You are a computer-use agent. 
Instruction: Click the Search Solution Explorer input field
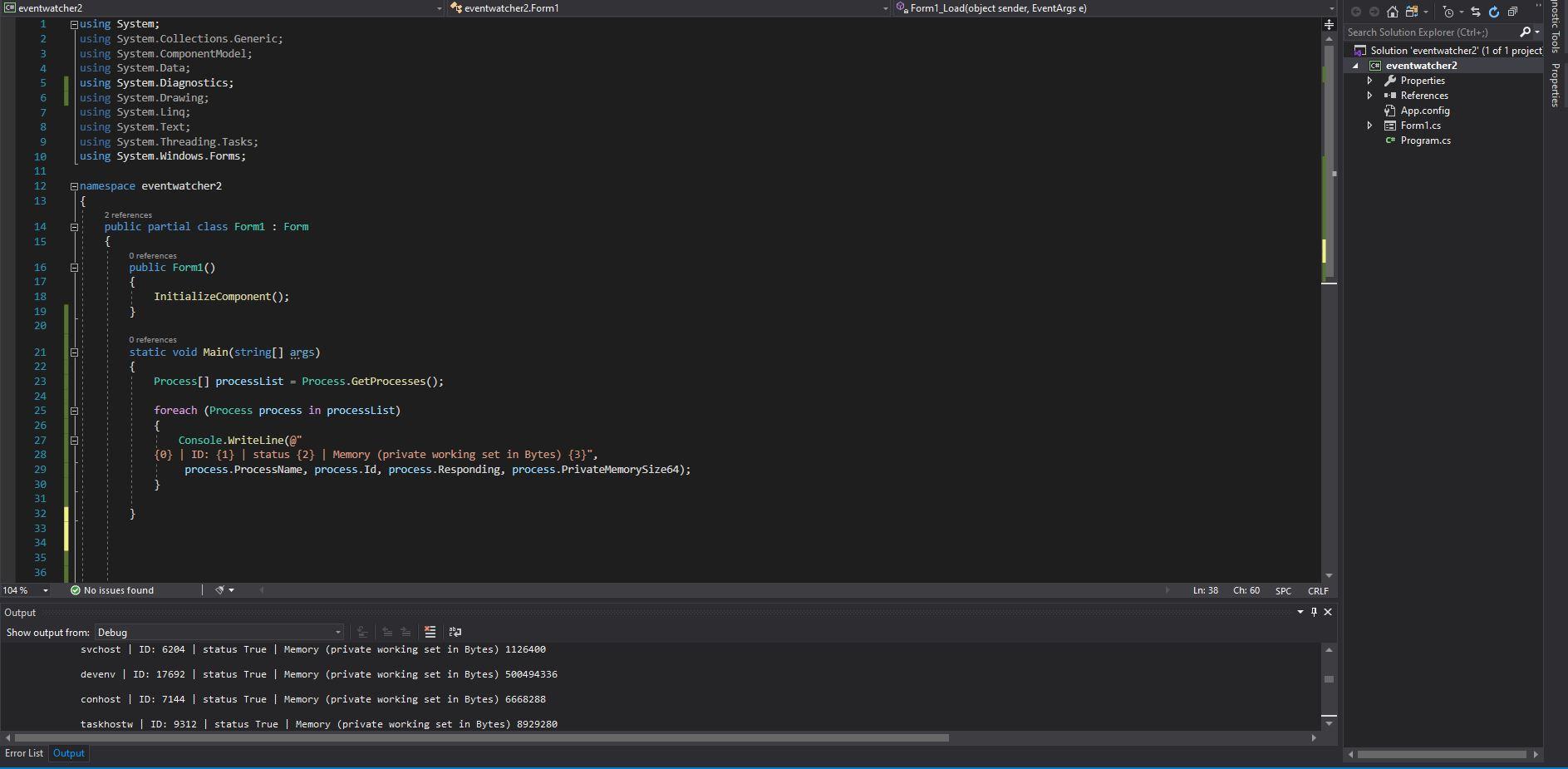point(1429,32)
